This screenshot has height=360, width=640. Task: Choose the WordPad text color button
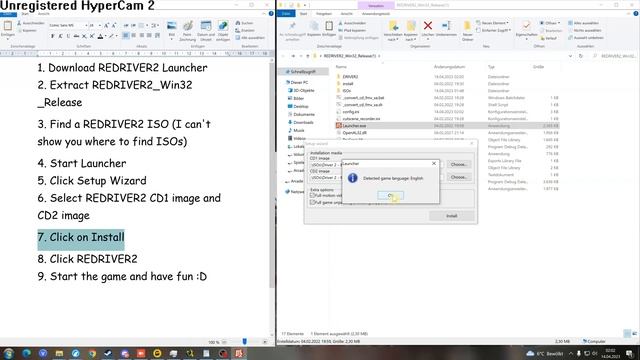(100, 36)
